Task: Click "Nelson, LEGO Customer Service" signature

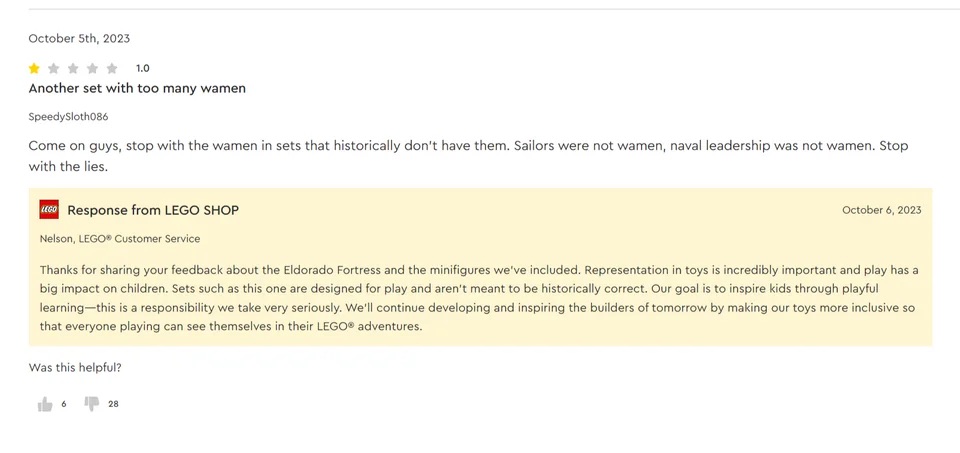Action: point(120,239)
